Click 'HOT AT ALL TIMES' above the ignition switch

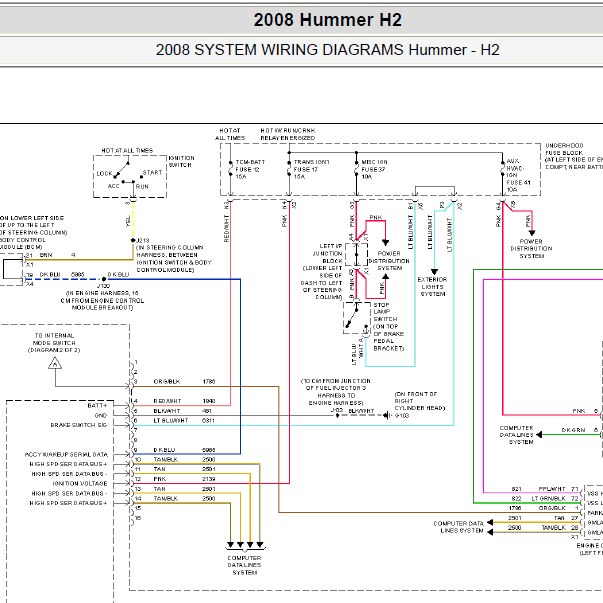pos(127,150)
